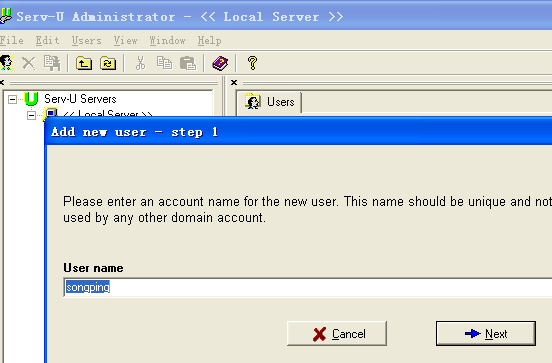Click the Serv-U title bar application icon
552x363 pixels.
[5, 16]
